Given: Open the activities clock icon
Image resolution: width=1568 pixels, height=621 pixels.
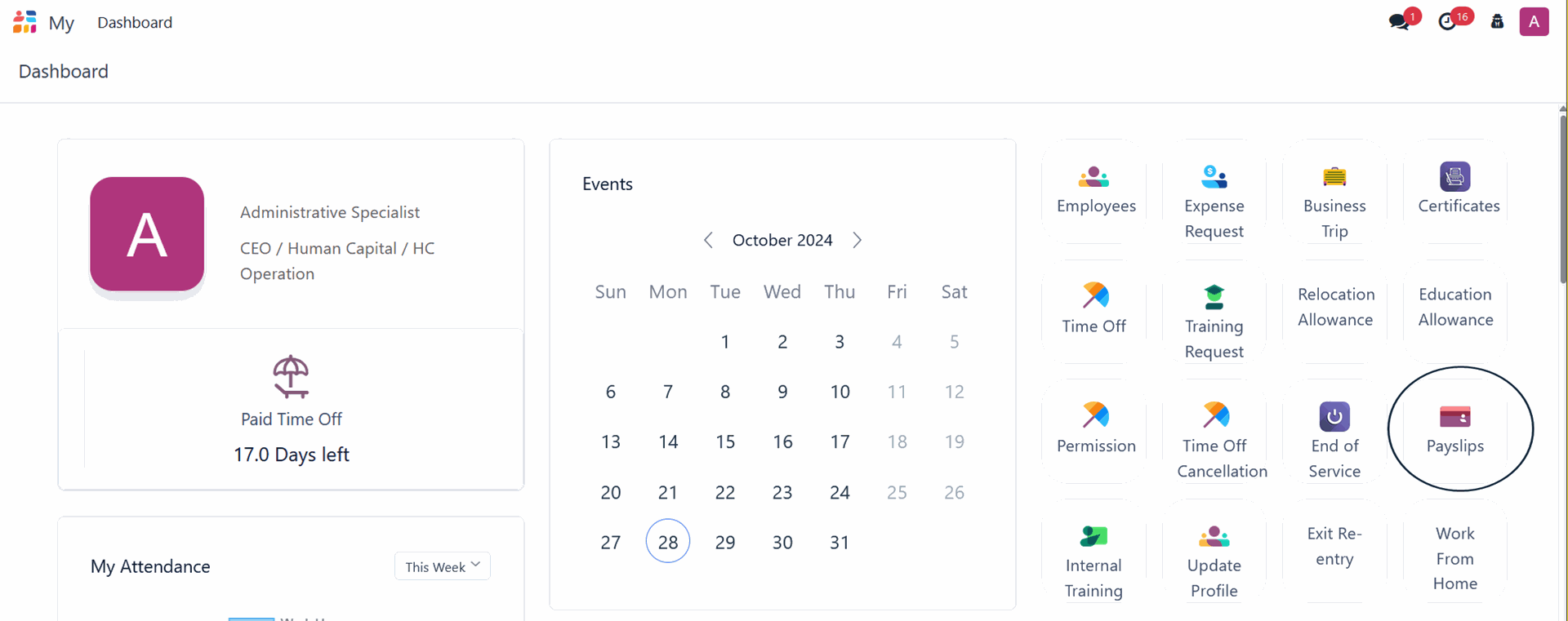Looking at the screenshot, I should (1448, 22).
